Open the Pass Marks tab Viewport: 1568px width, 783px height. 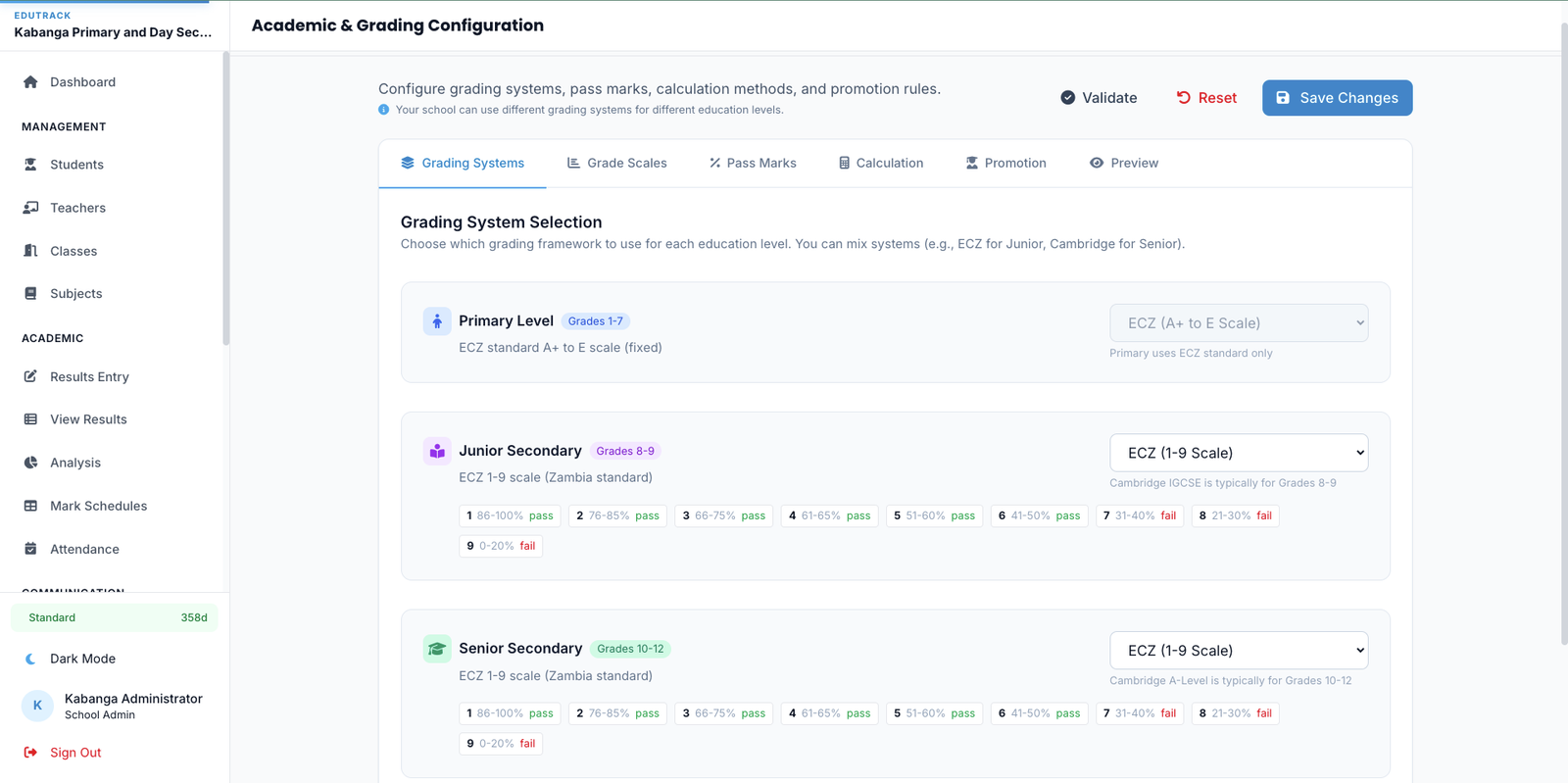pos(753,163)
